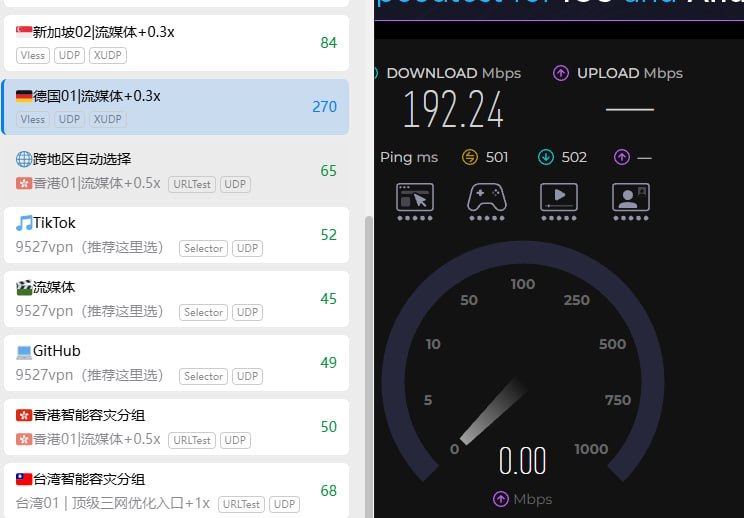Click 9527vpn（推荐这里选）text under TikTok

point(89,248)
